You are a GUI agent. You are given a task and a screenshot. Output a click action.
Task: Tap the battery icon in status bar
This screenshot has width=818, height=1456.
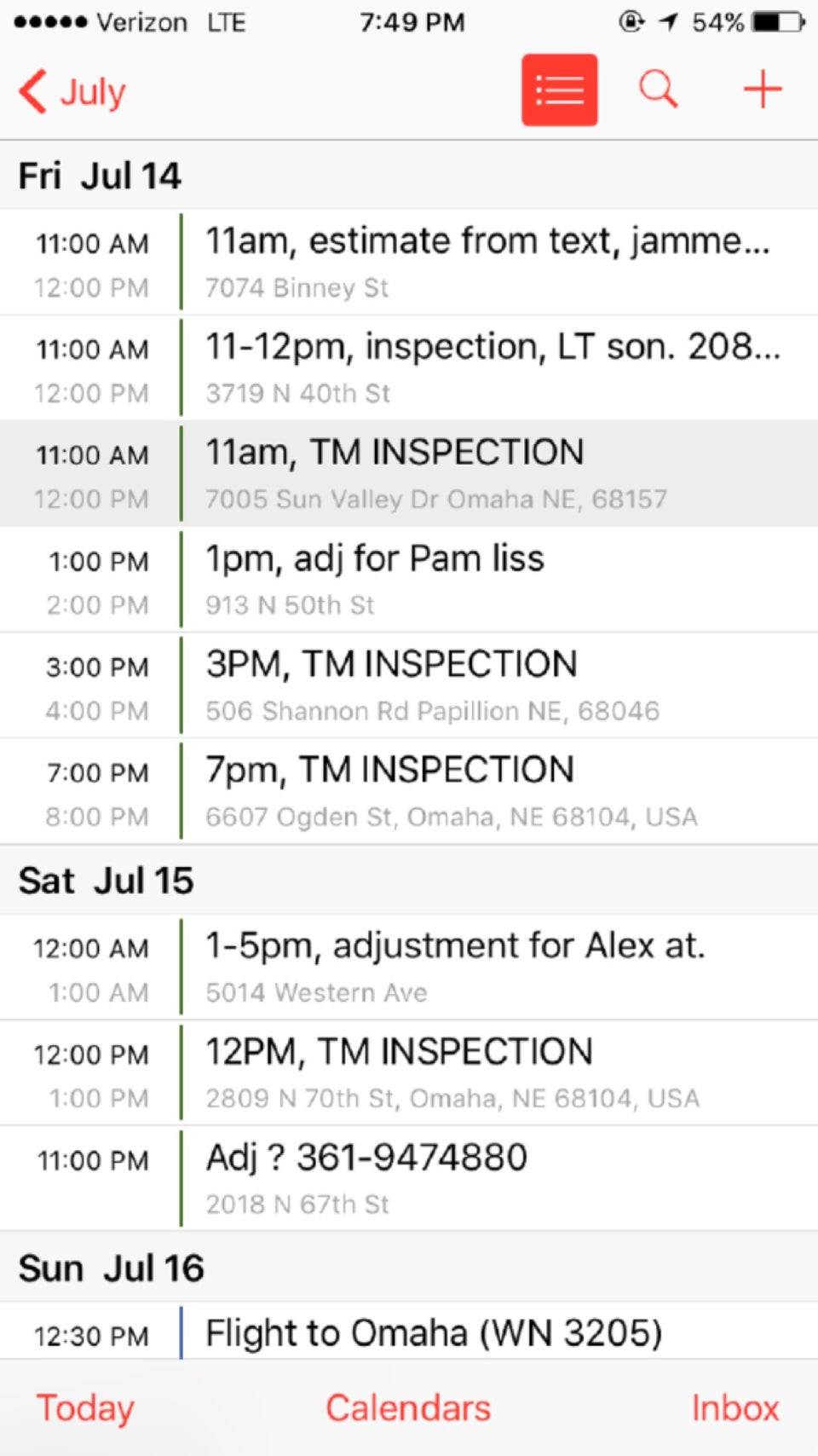(x=779, y=22)
